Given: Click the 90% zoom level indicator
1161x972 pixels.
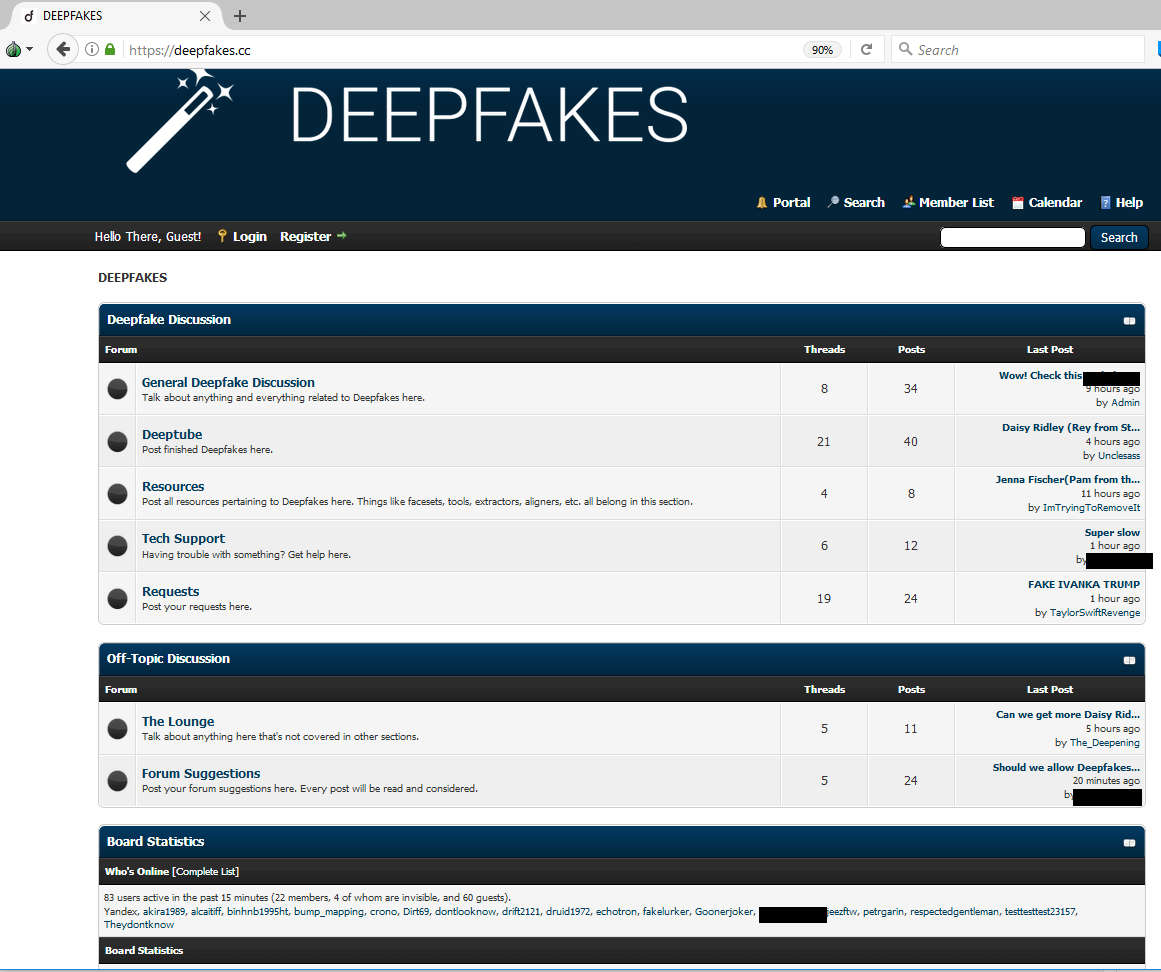Looking at the screenshot, I should click(x=822, y=50).
